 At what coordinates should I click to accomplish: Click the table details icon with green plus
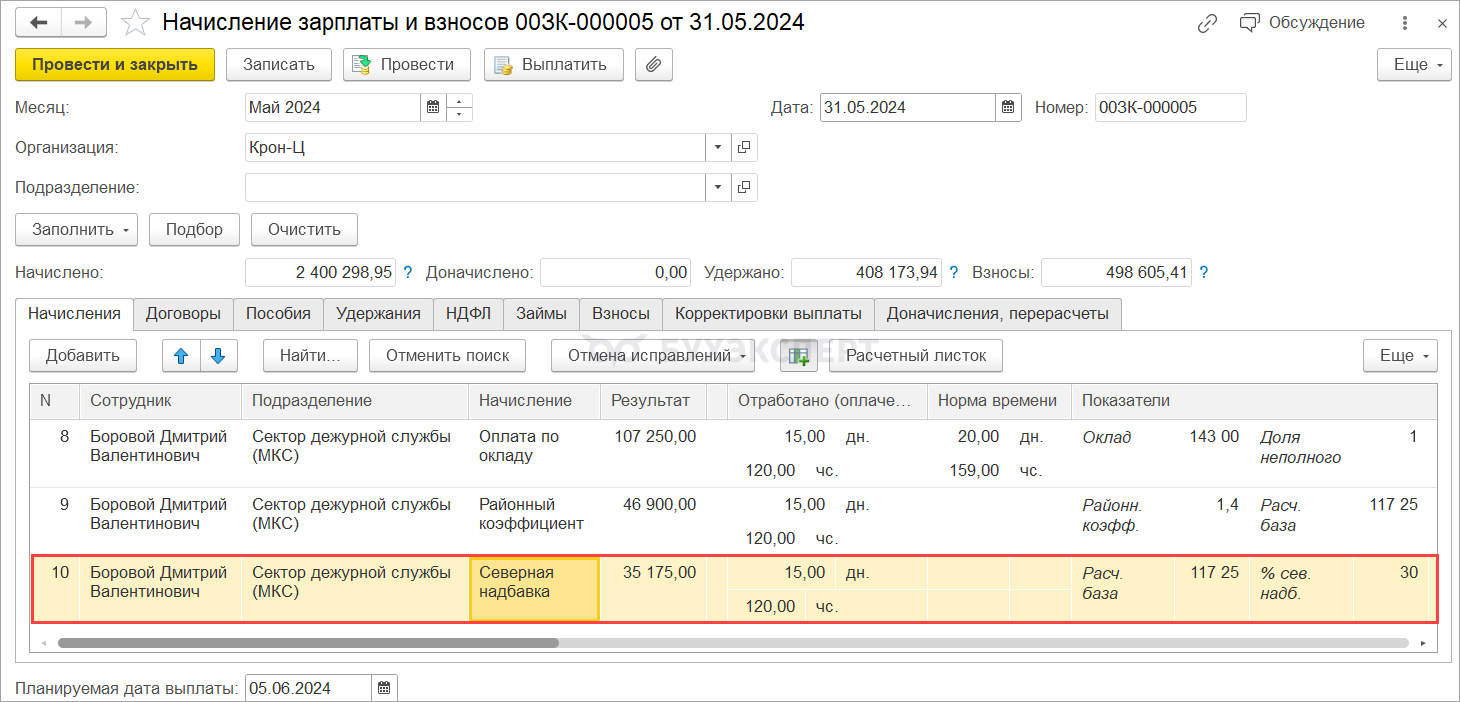(798, 355)
